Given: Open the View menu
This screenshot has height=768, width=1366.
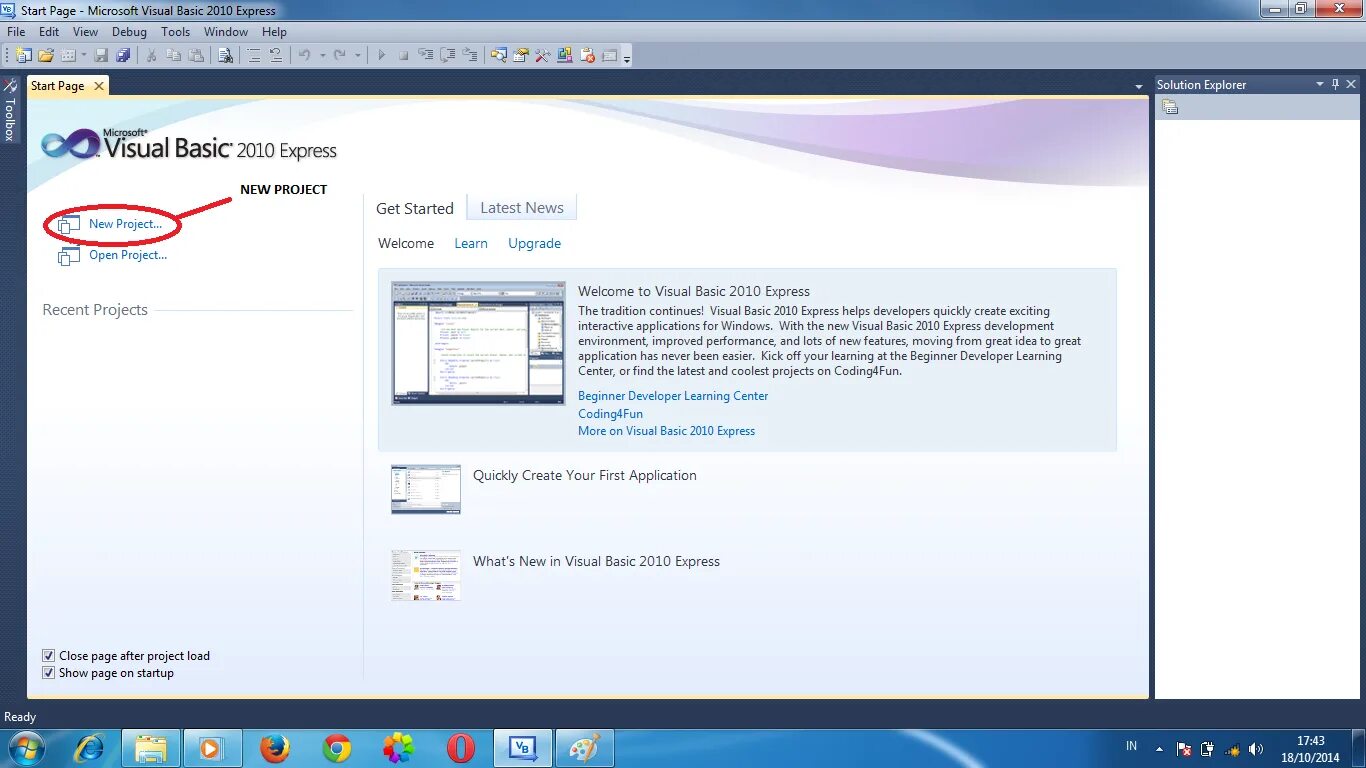Looking at the screenshot, I should 85,32.
